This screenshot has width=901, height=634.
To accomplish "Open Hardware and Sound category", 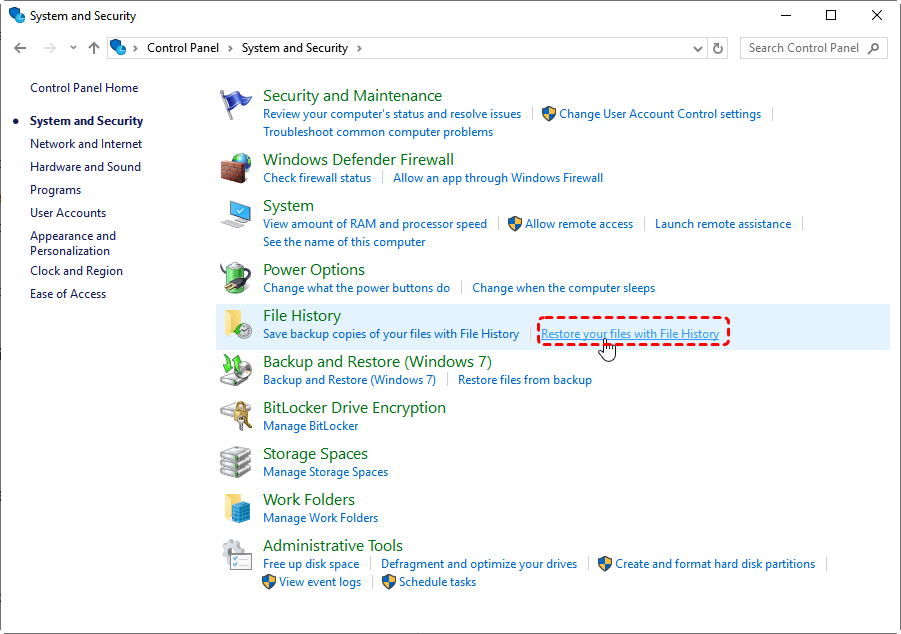I will [x=85, y=167].
